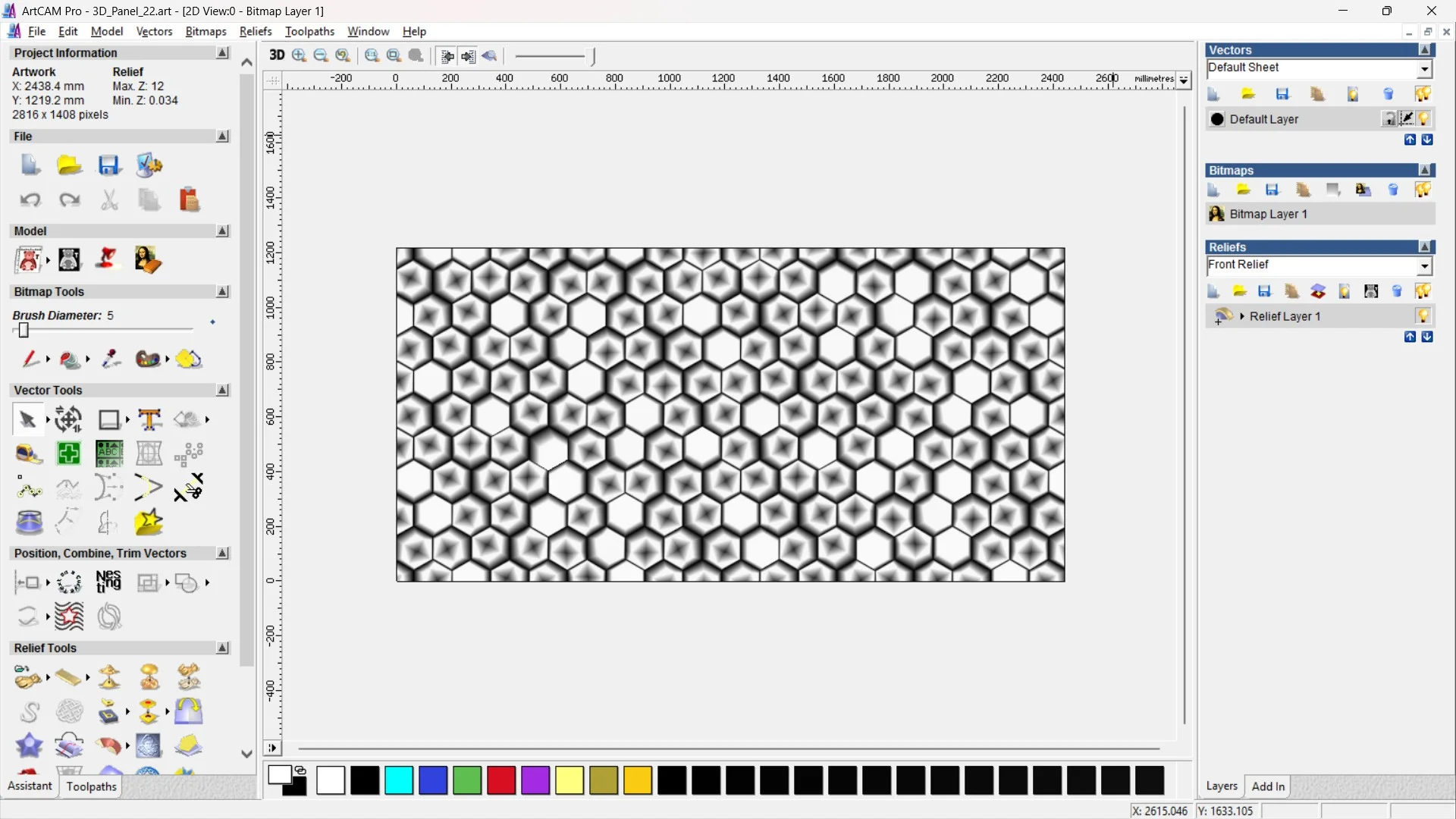This screenshot has height=819, width=1456.
Task: Select the rectangle creation tool in Vector Tools
Action: coord(109,419)
